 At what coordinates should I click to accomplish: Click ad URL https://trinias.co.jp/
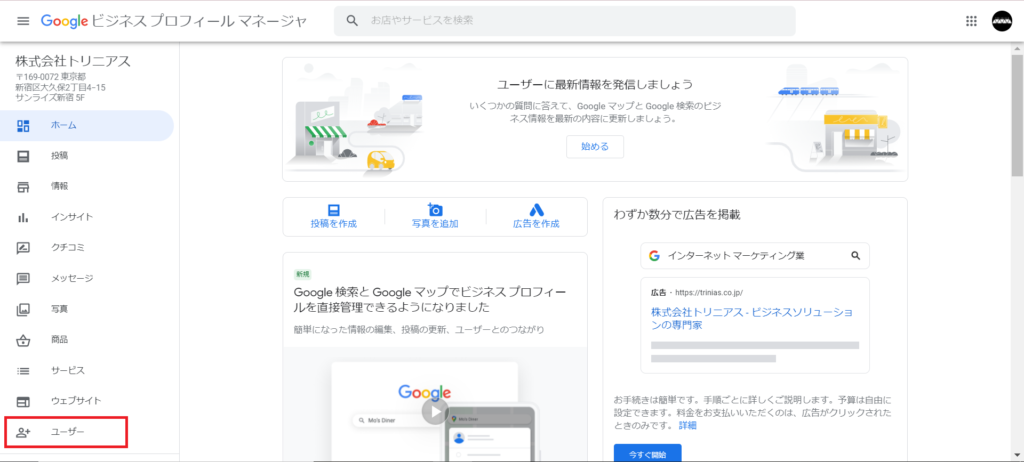708,292
